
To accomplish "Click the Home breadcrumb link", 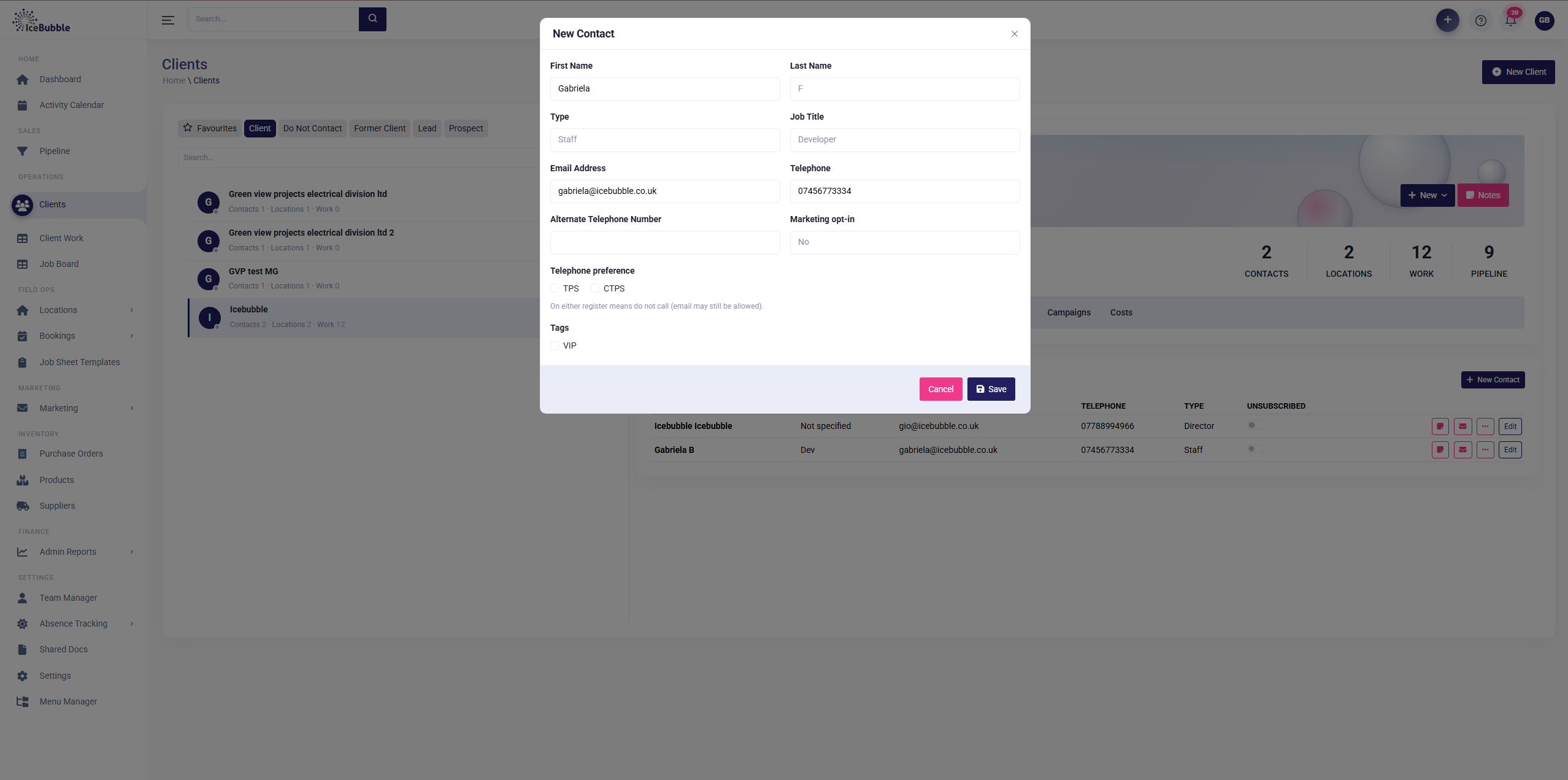I will [x=174, y=81].
